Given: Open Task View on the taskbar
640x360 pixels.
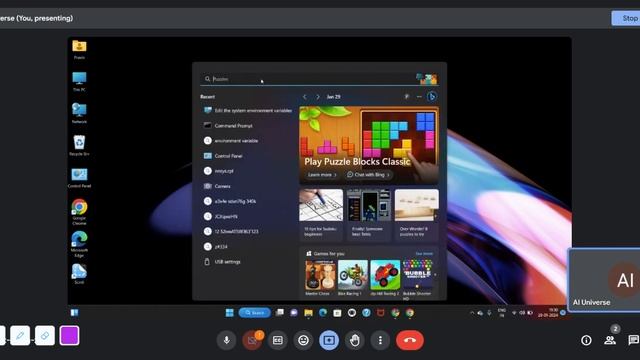Looking at the screenshot, I should pyautogui.click(x=280, y=313).
